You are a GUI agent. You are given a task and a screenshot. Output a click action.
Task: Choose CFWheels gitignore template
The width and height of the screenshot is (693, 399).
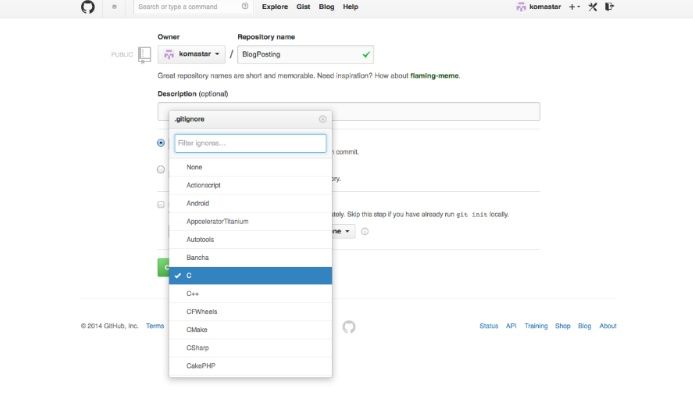(x=250, y=312)
